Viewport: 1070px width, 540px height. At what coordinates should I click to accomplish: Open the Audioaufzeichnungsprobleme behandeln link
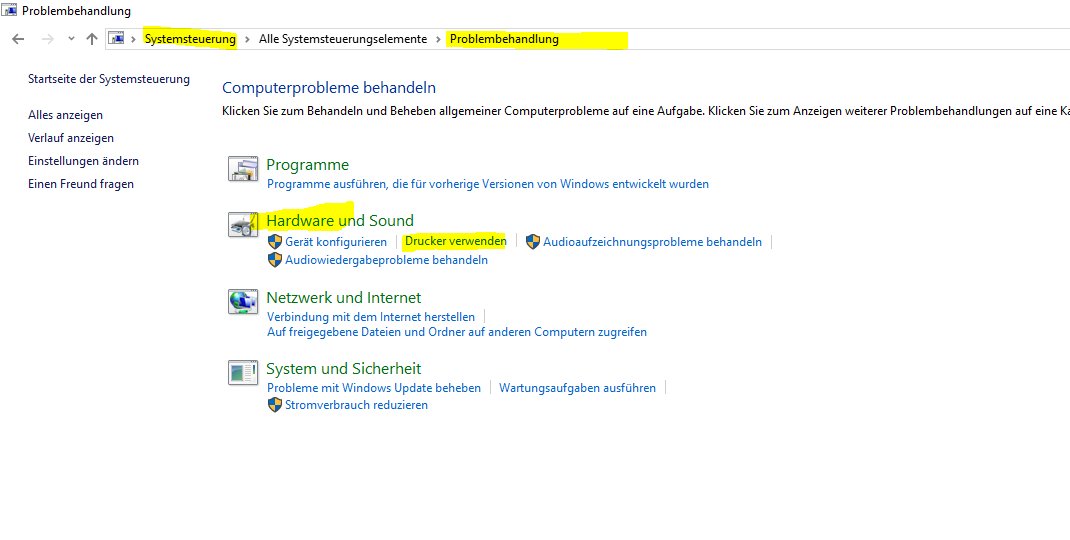652,242
